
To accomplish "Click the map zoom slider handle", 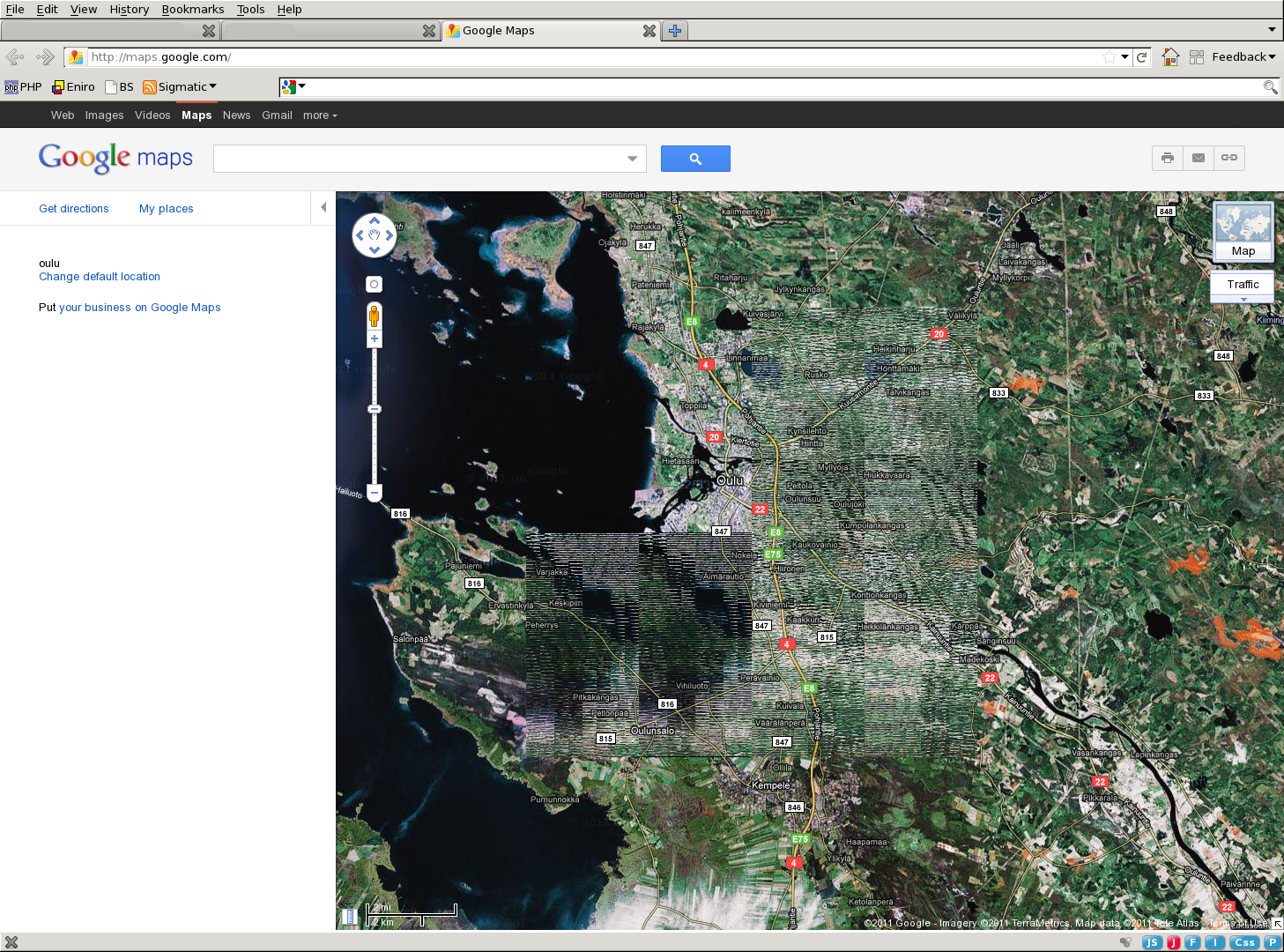I will tap(374, 409).
